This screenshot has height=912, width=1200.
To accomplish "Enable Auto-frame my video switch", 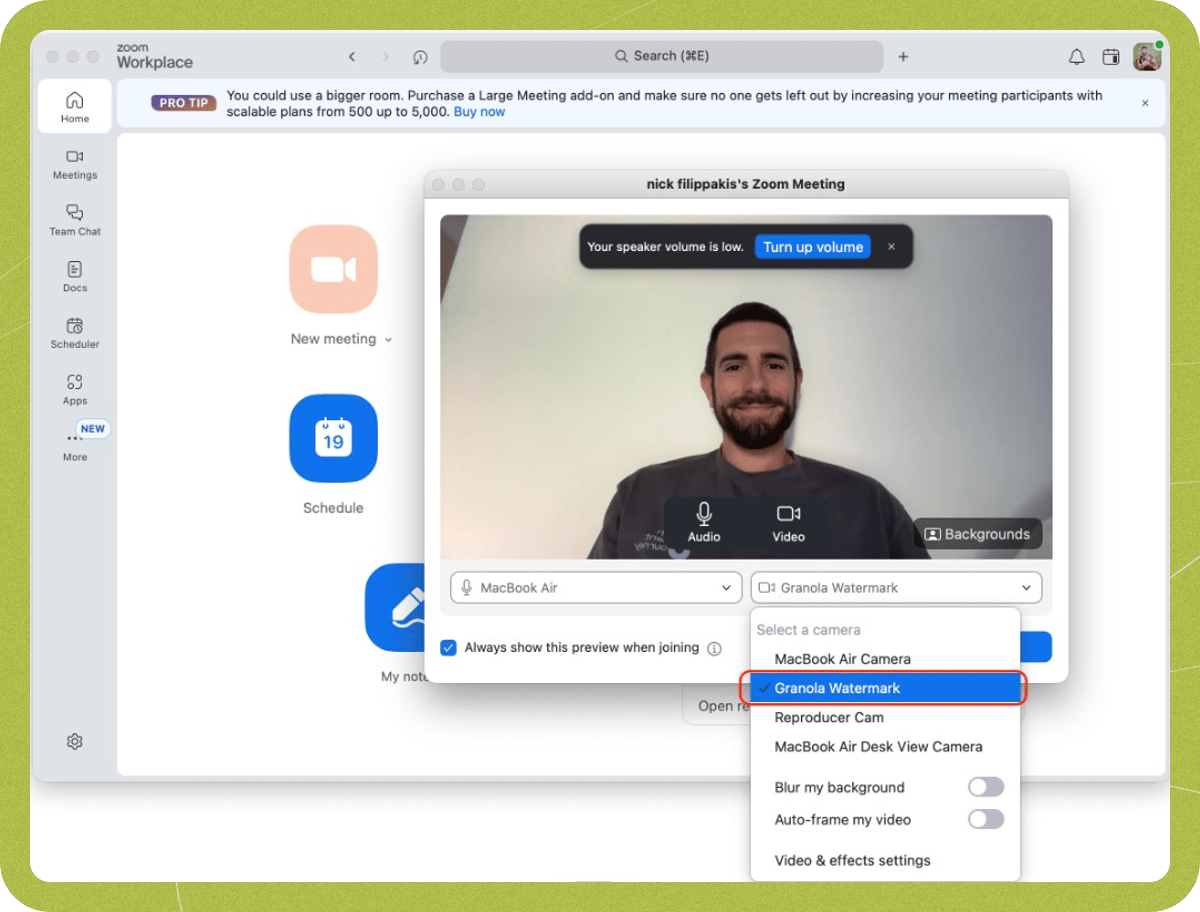I will (x=985, y=819).
